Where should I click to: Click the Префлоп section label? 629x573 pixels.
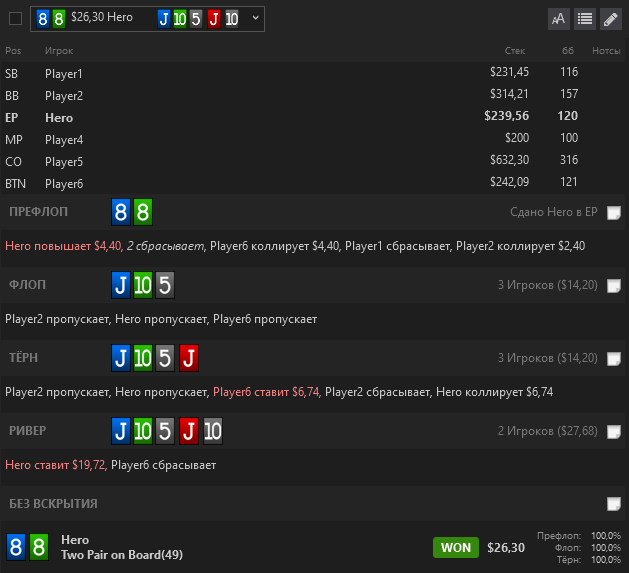pyautogui.click(x=39, y=212)
